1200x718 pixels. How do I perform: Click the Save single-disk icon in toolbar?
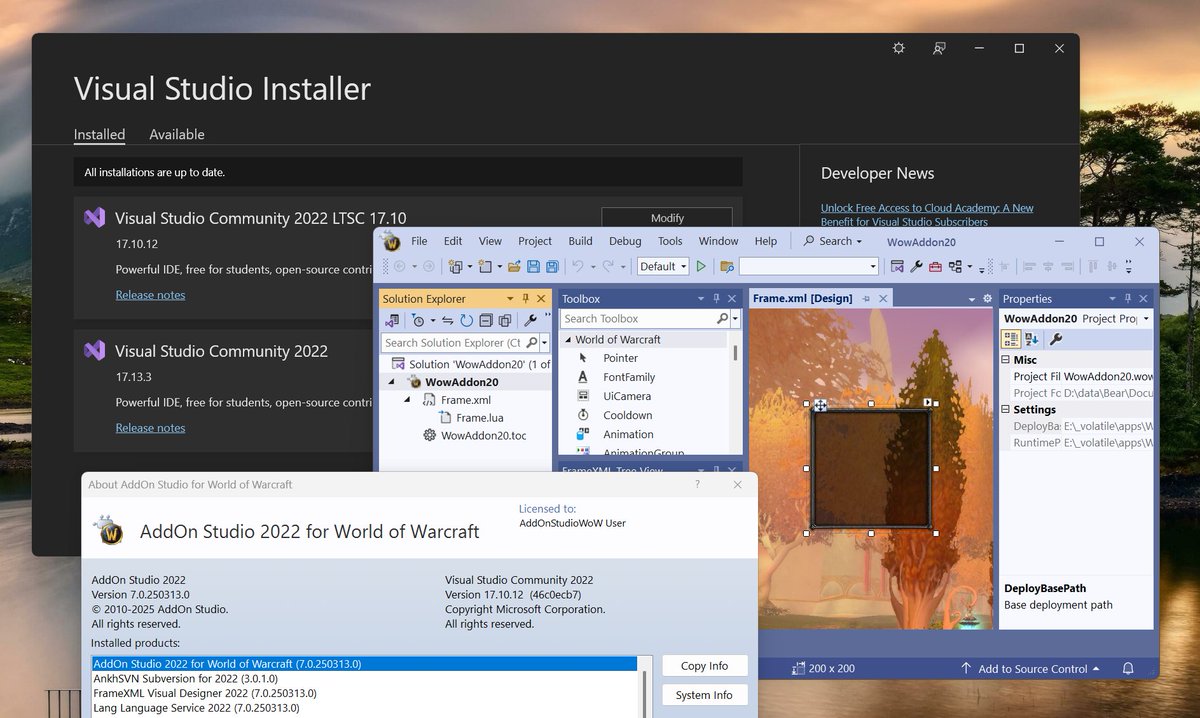[533, 266]
